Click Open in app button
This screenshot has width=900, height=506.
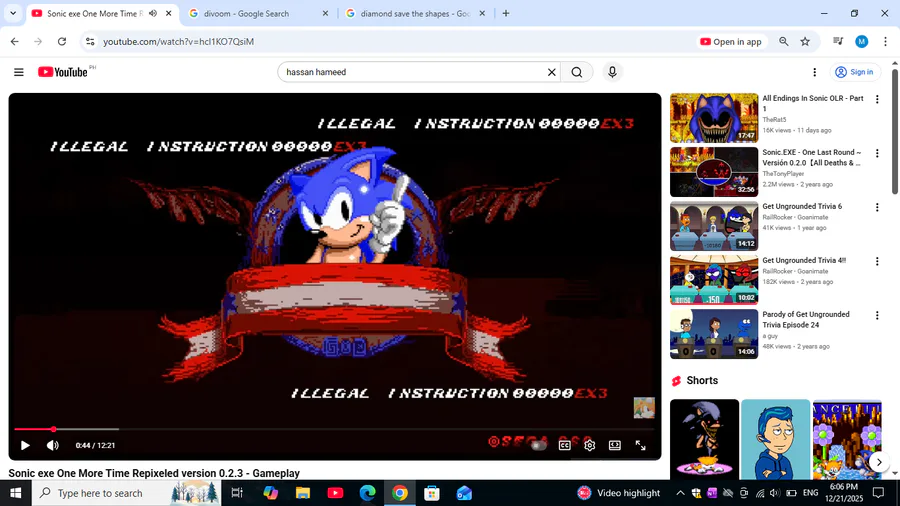tap(731, 41)
